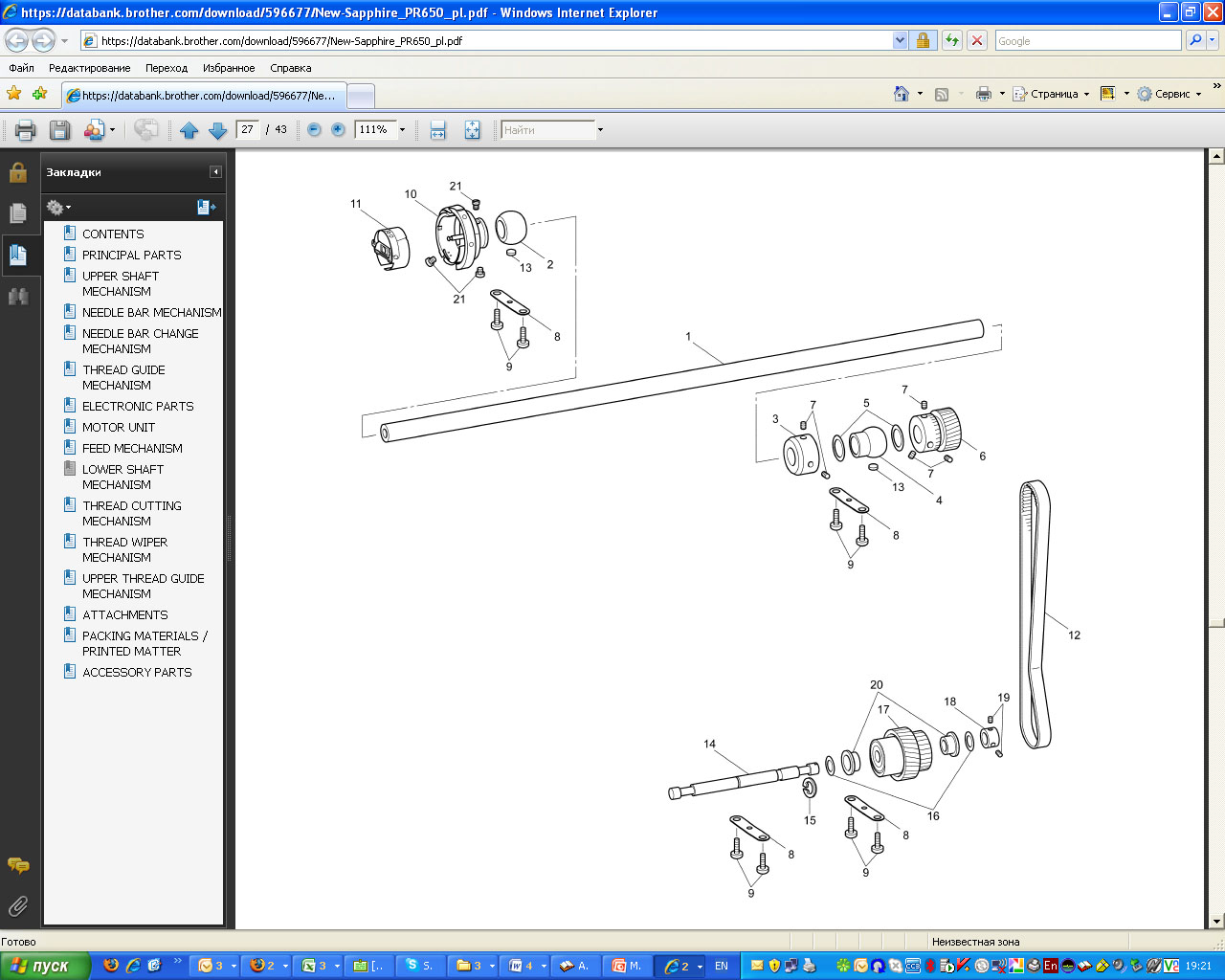Save a copy of the PDF

[x=59, y=130]
